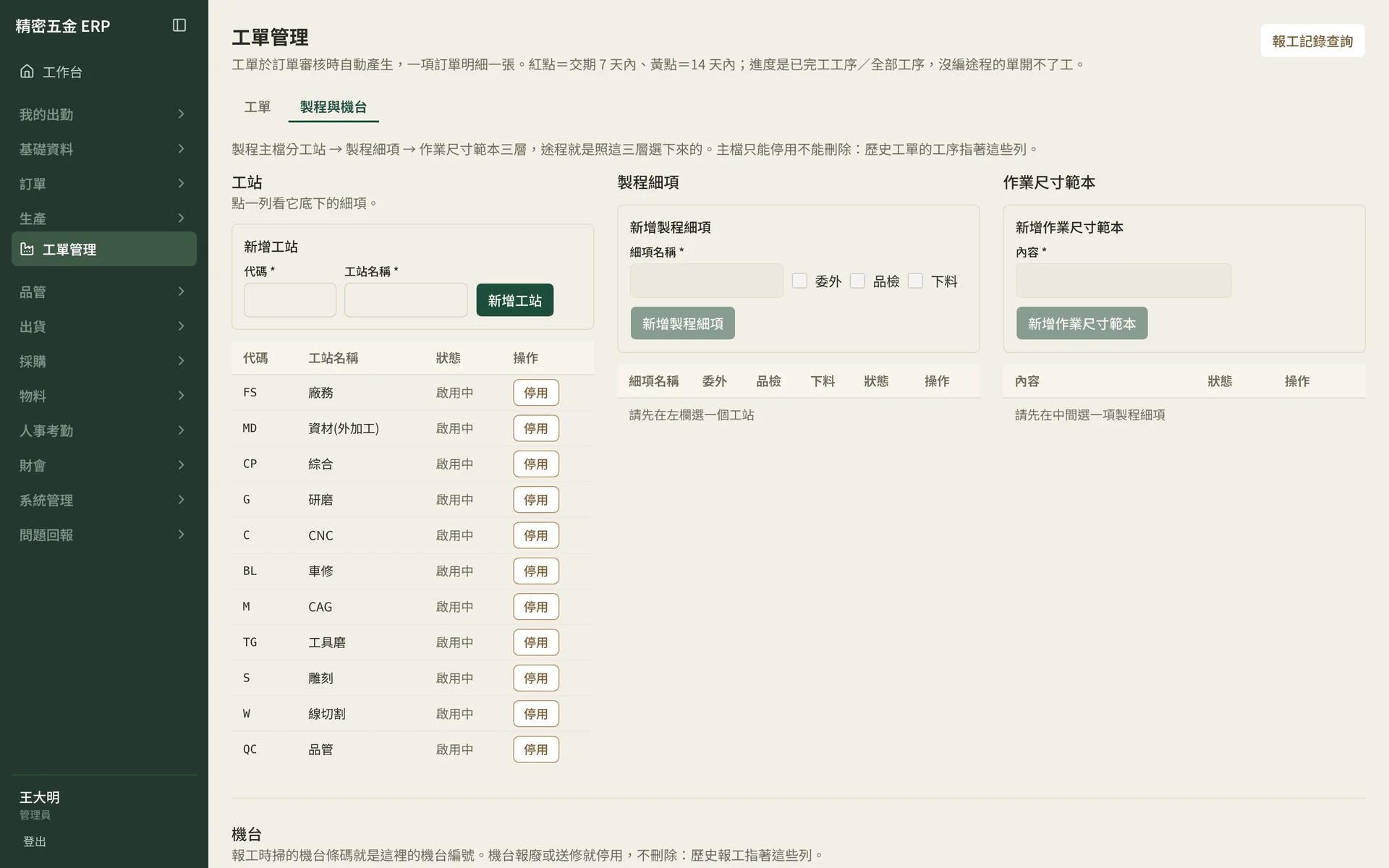Click the 內容 input field
1389x868 pixels.
[x=1123, y=281]
